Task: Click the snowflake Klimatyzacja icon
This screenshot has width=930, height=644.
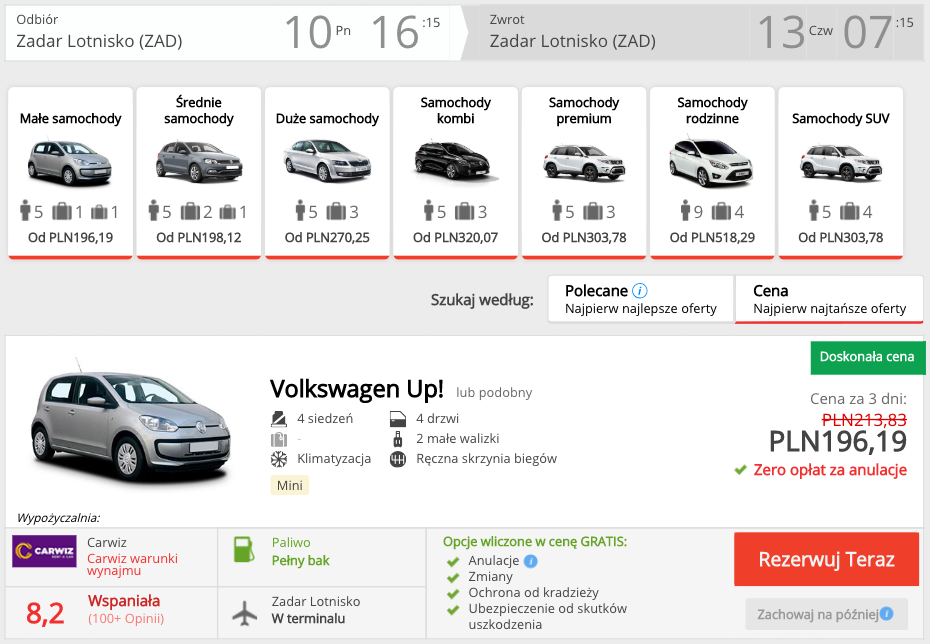Action: 277,458
